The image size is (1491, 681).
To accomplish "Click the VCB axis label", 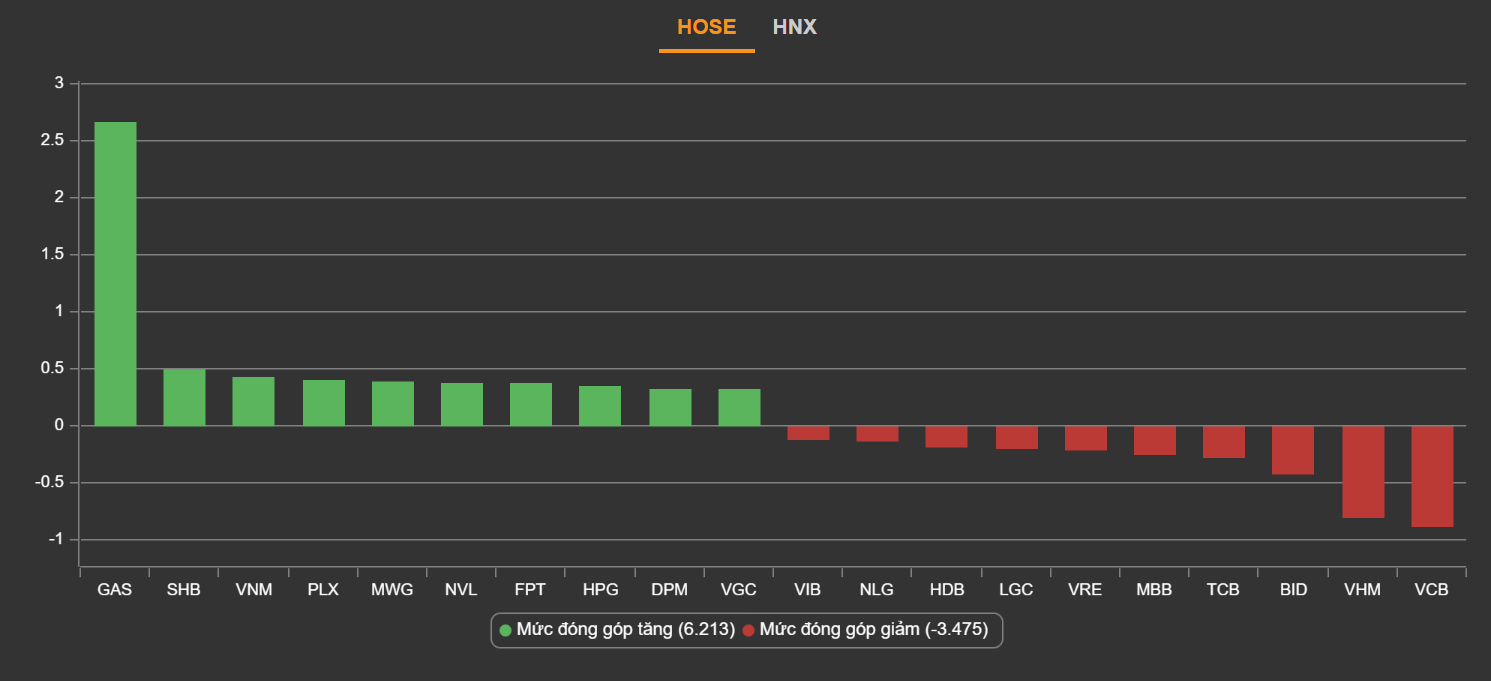I will (x=1431, y=590).
